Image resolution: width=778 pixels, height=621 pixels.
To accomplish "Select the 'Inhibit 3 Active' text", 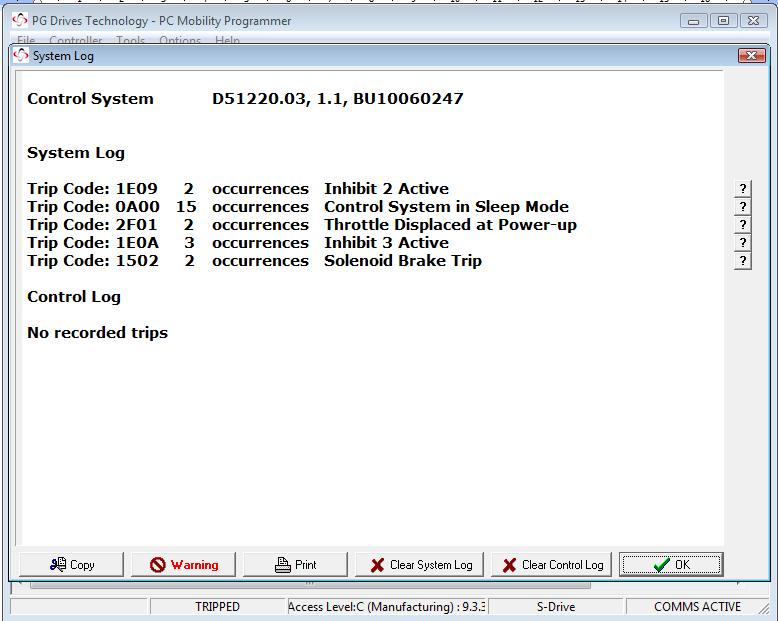I will coord(386,243).
